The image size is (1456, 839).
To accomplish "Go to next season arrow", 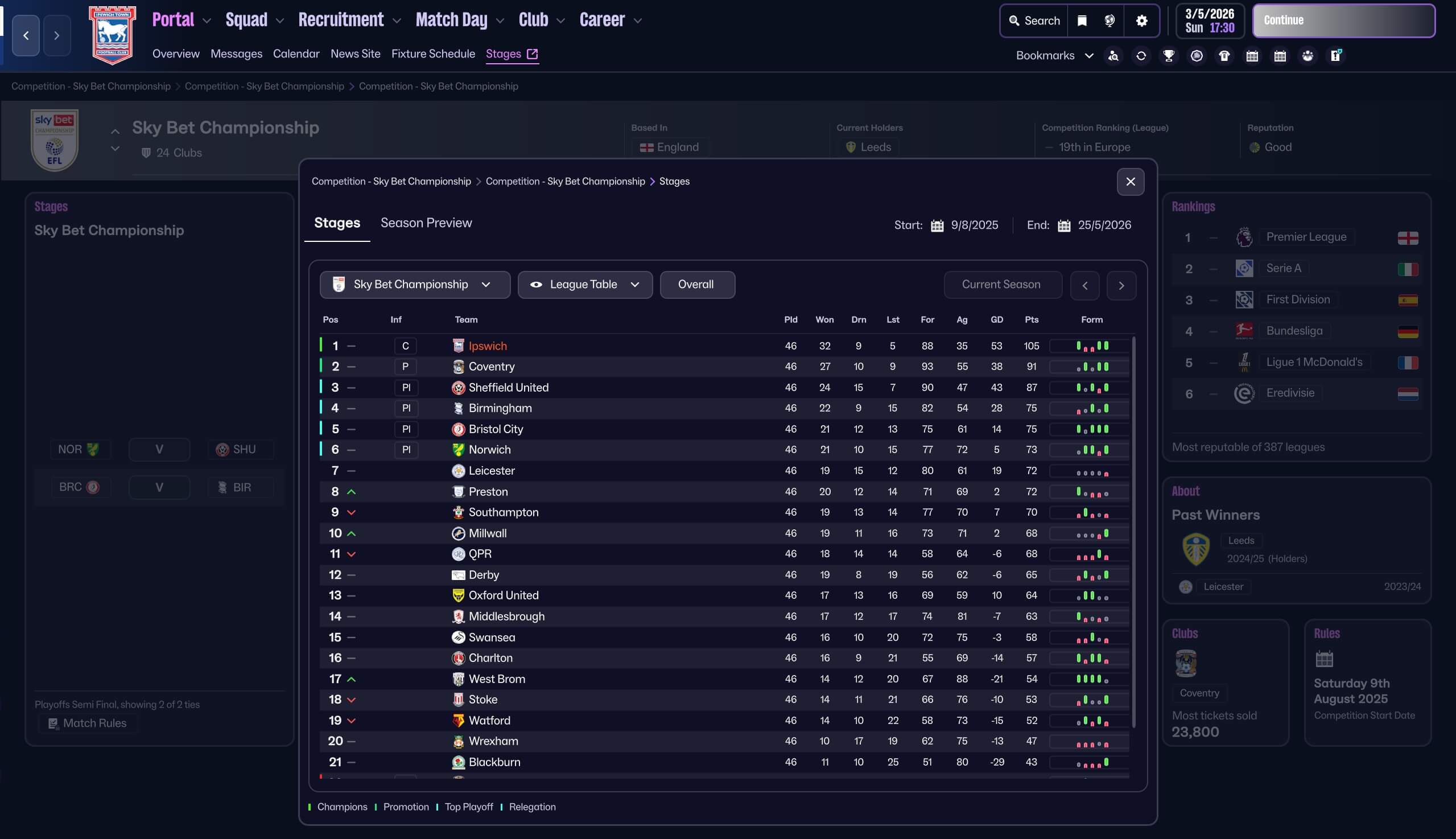I will point(1121,285).
